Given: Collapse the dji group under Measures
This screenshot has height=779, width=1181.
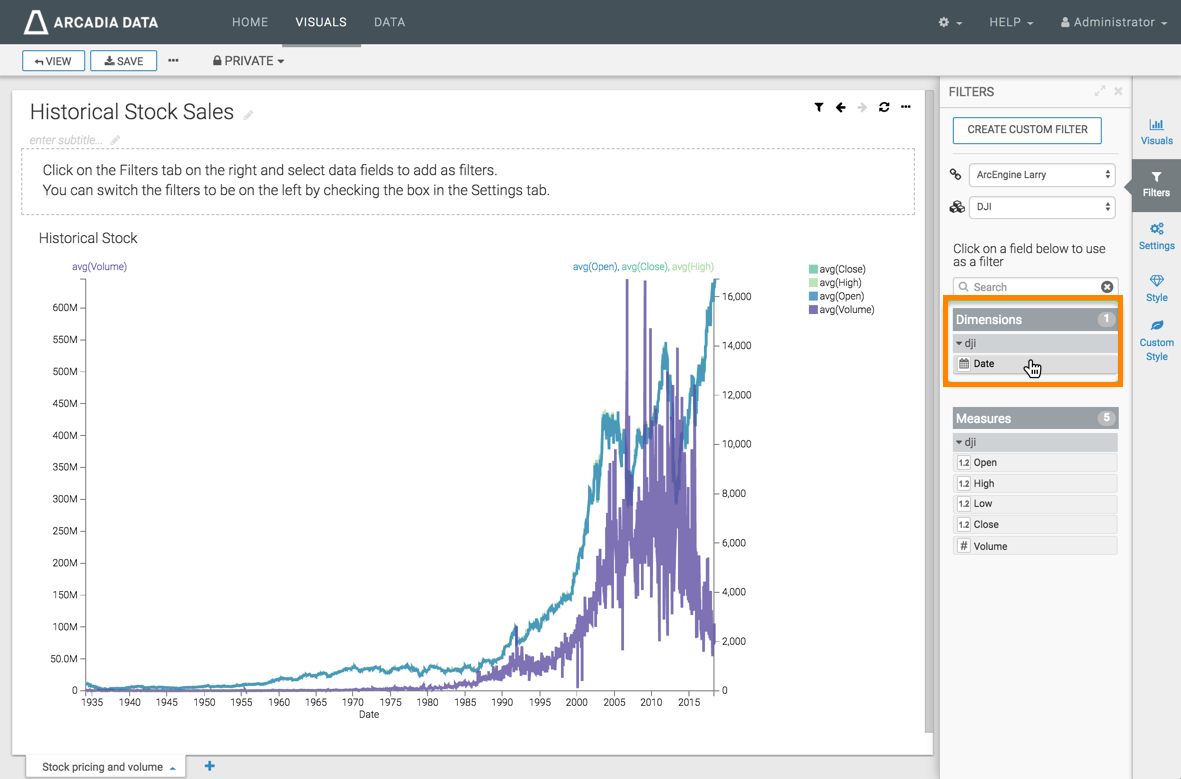Looking at the screenshot, I should point(960,442).
